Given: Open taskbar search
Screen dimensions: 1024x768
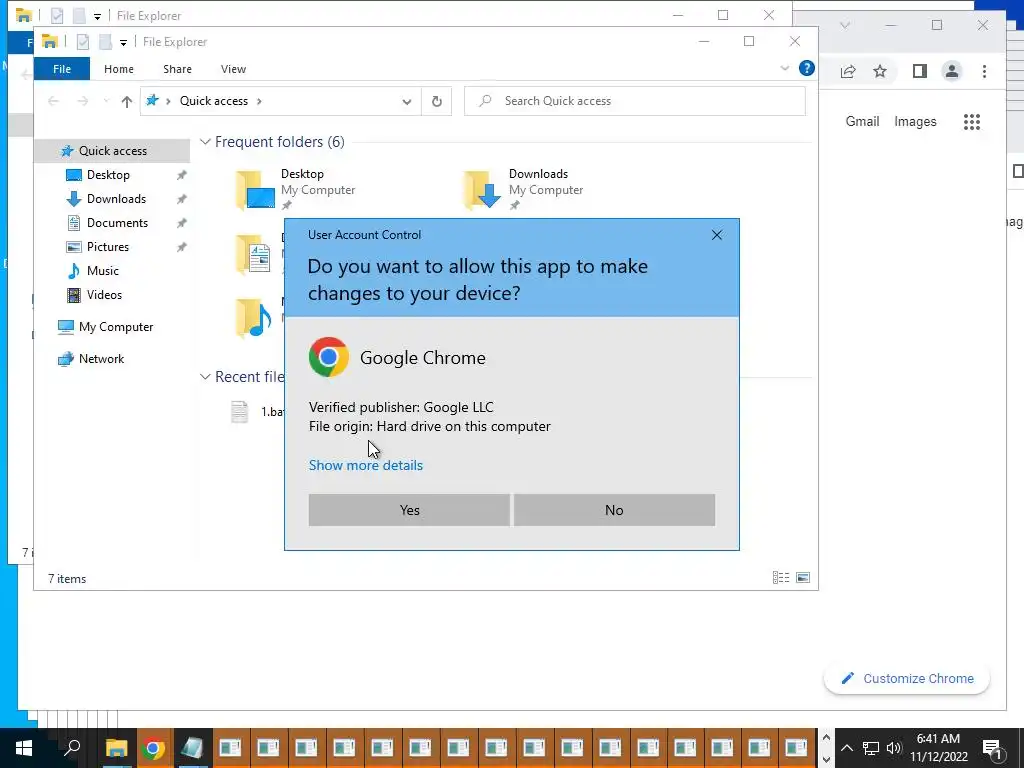Looking at the screenshot, I should pyautogui.click(x=72, y=748).
